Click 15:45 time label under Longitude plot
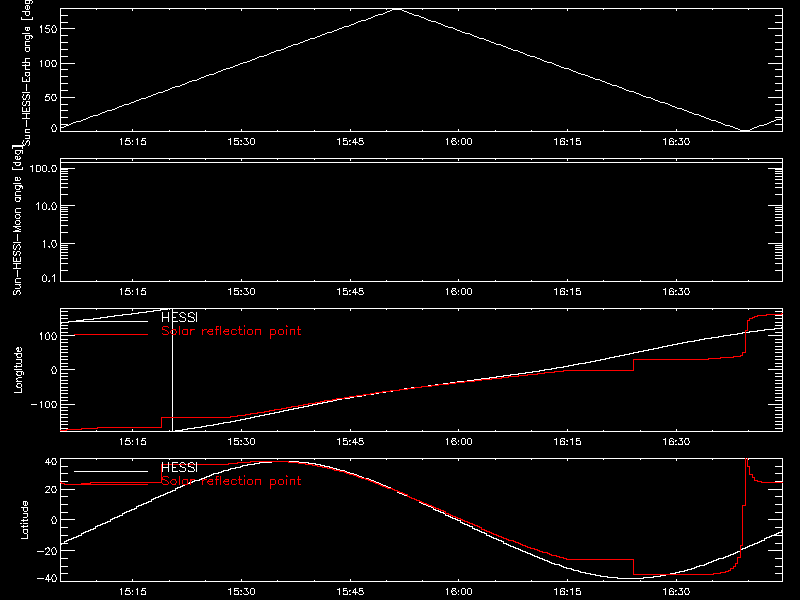The height and width of the screenshot is (600, 800). click(351, 442)
